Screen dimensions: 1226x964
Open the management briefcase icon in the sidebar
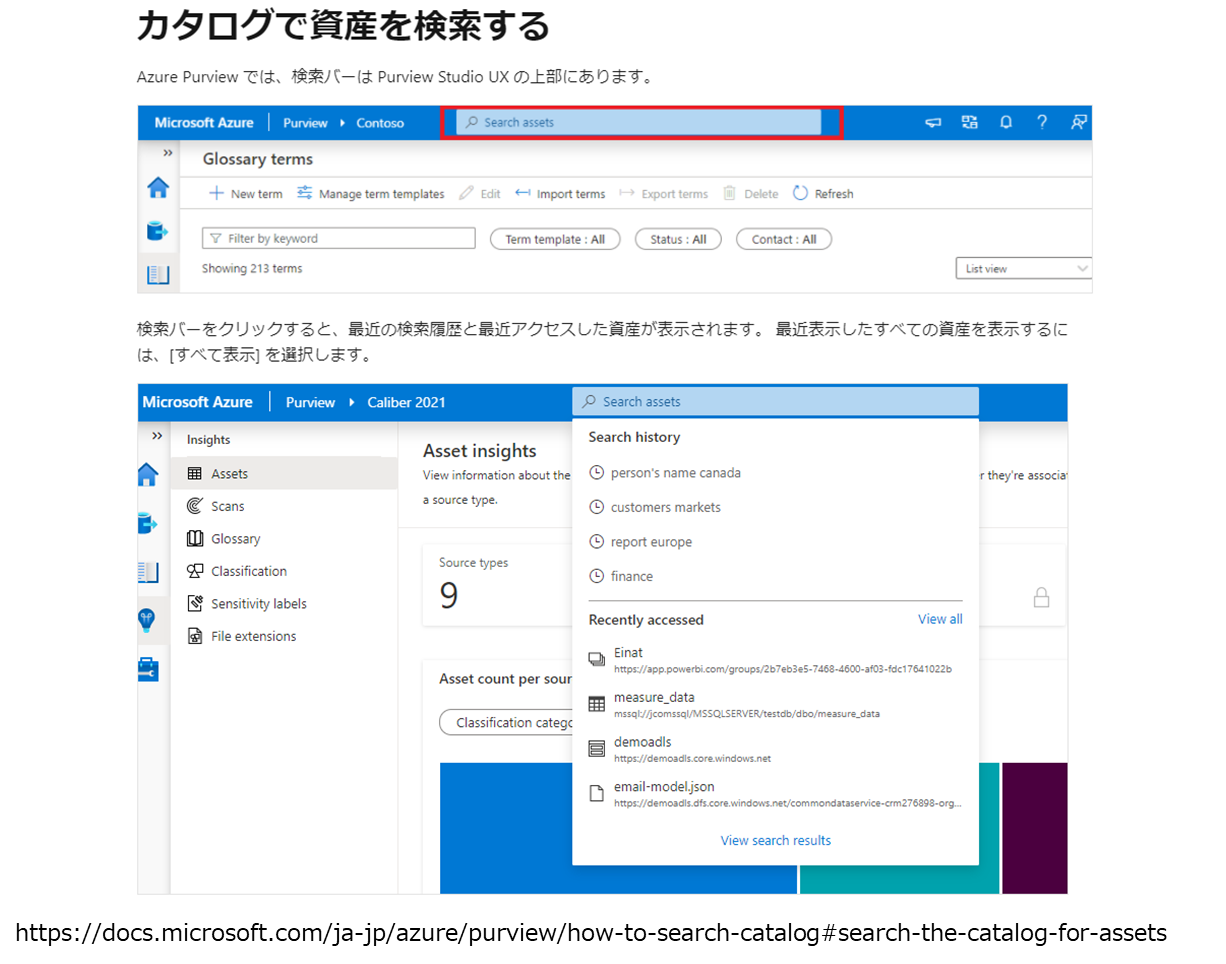tap(148, 670)
